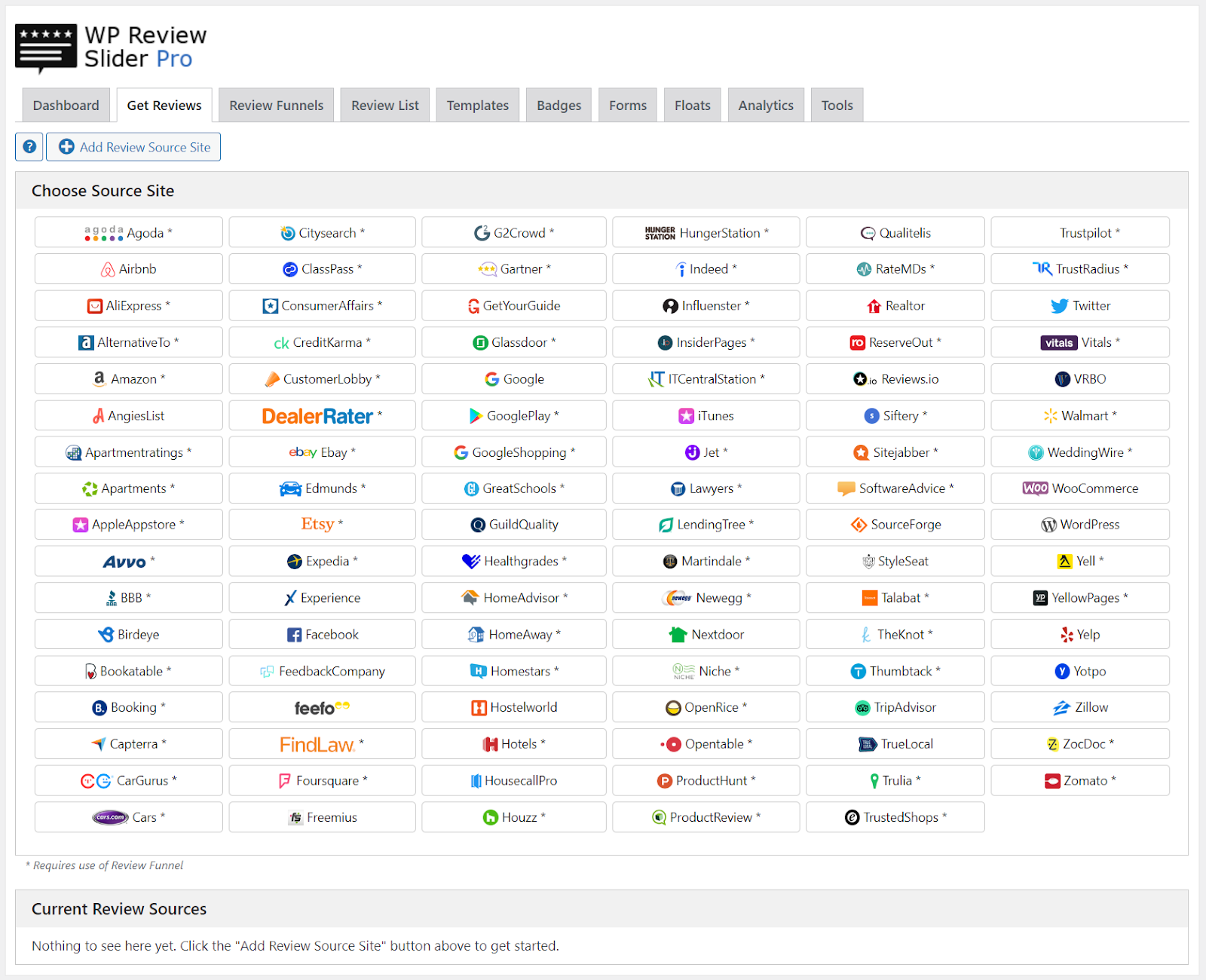Click the GooglePlay triangle icon
This screenshot has height=980, width=1206.
click(476, 415)
